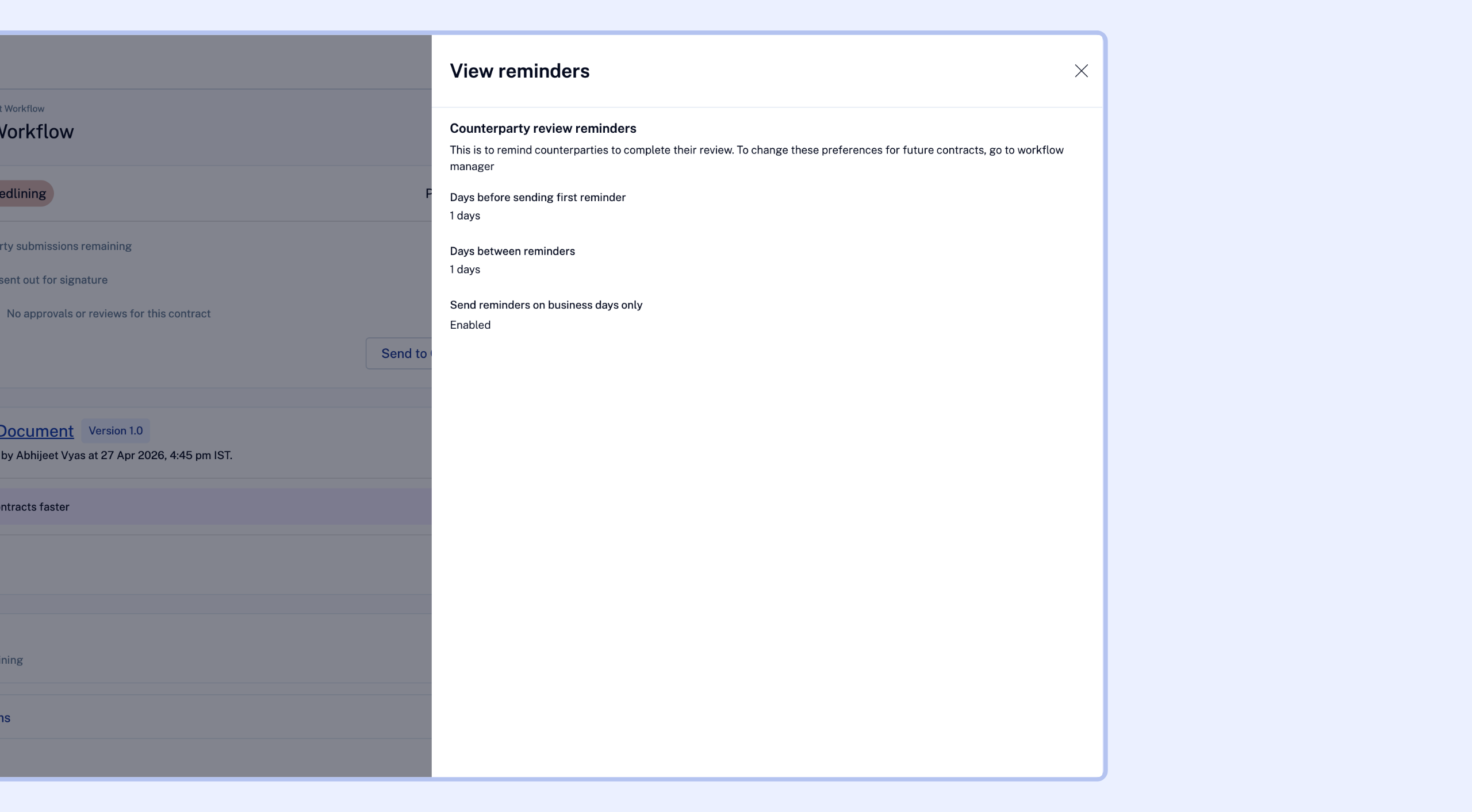Click the first reminder 1 days value
The width and height of the screenshot is (1472, 812).
pos(465,215)
